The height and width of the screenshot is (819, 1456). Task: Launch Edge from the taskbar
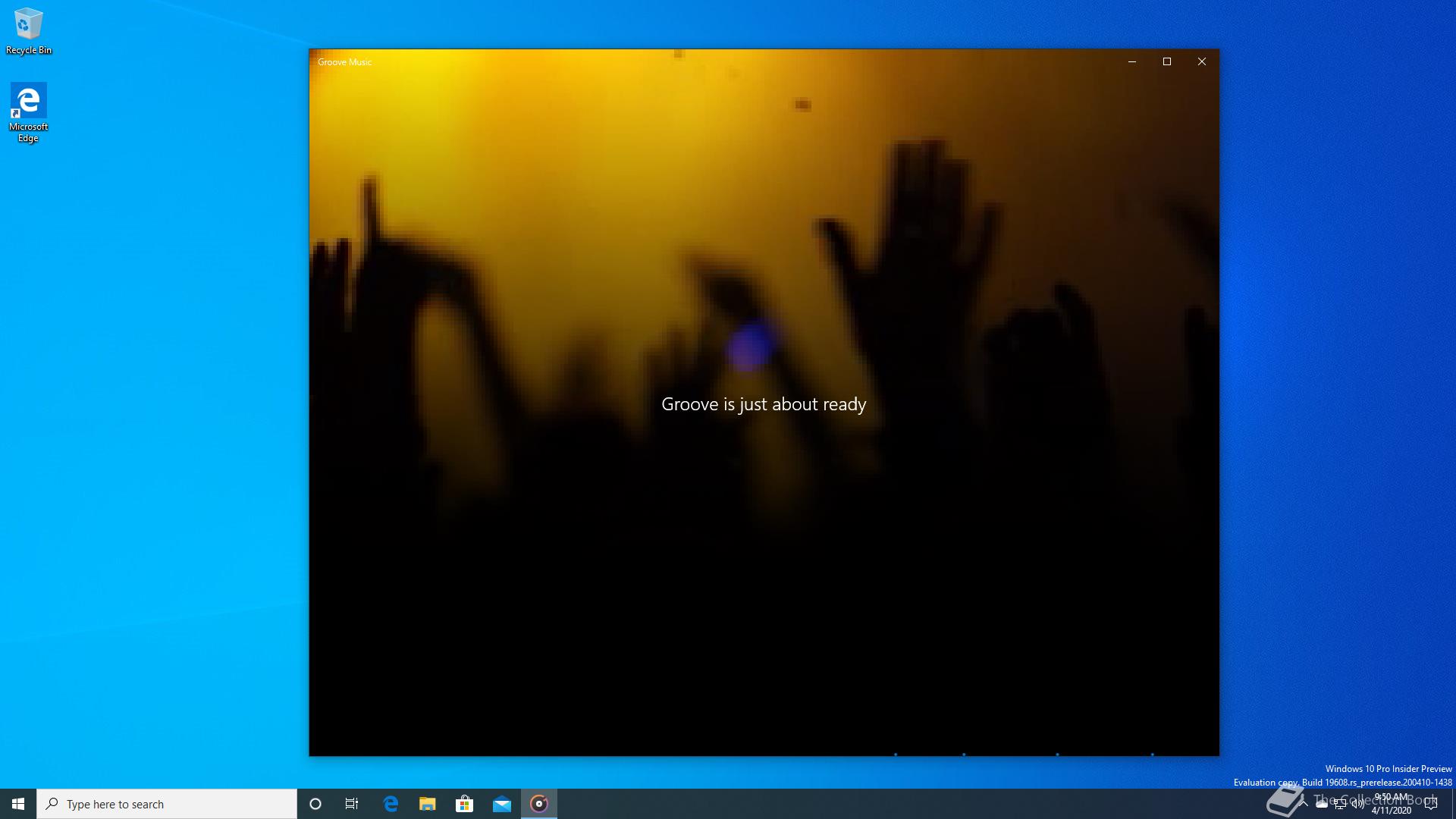(391, 804)
